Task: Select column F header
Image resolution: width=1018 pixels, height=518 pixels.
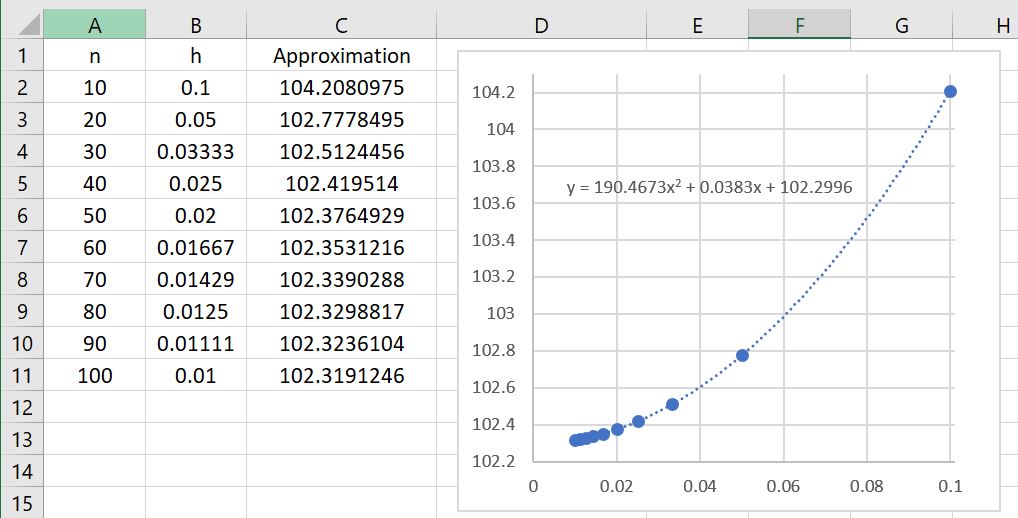Action: [x=799, y=26]
